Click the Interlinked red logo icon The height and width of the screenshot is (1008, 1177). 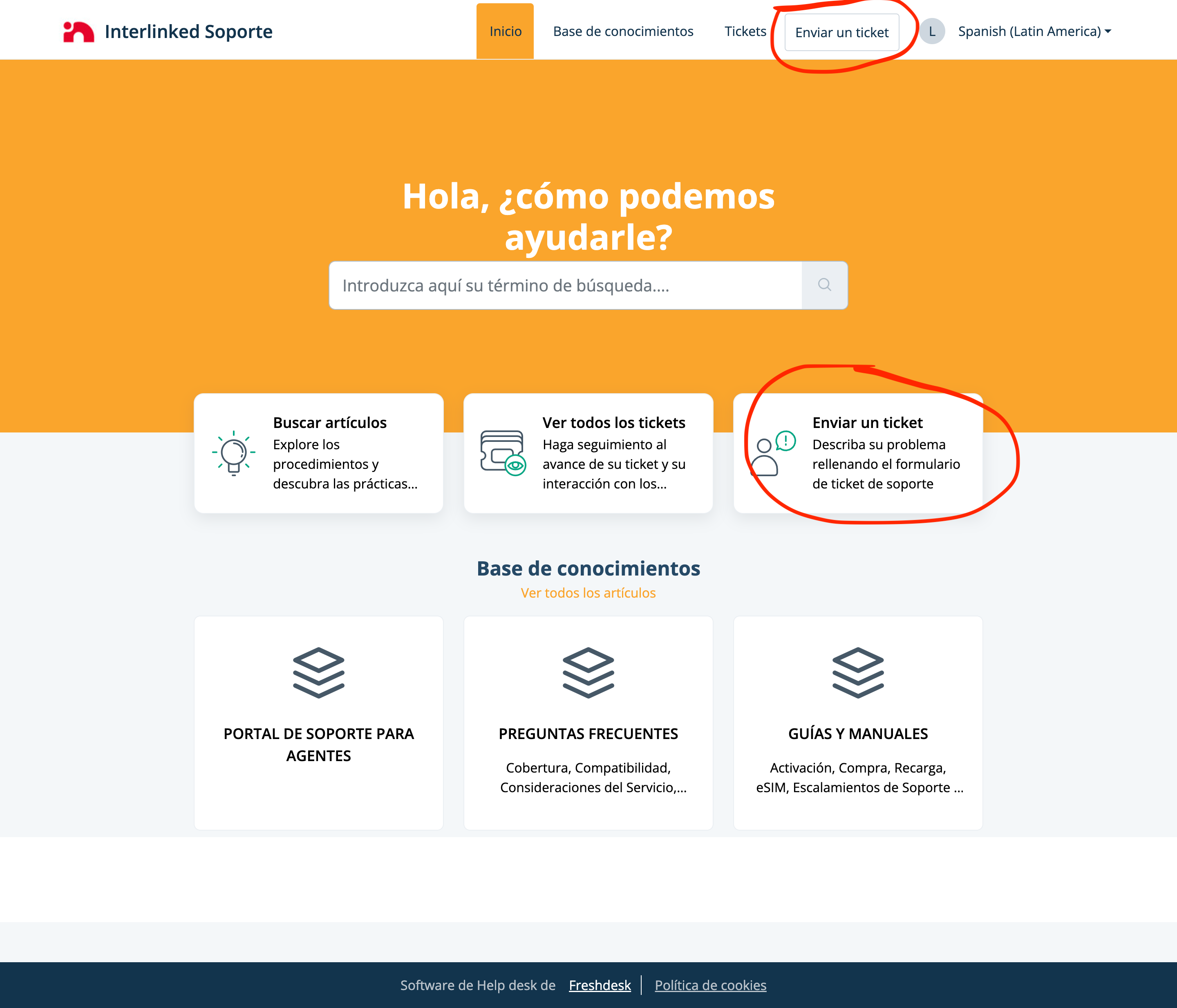78,32
